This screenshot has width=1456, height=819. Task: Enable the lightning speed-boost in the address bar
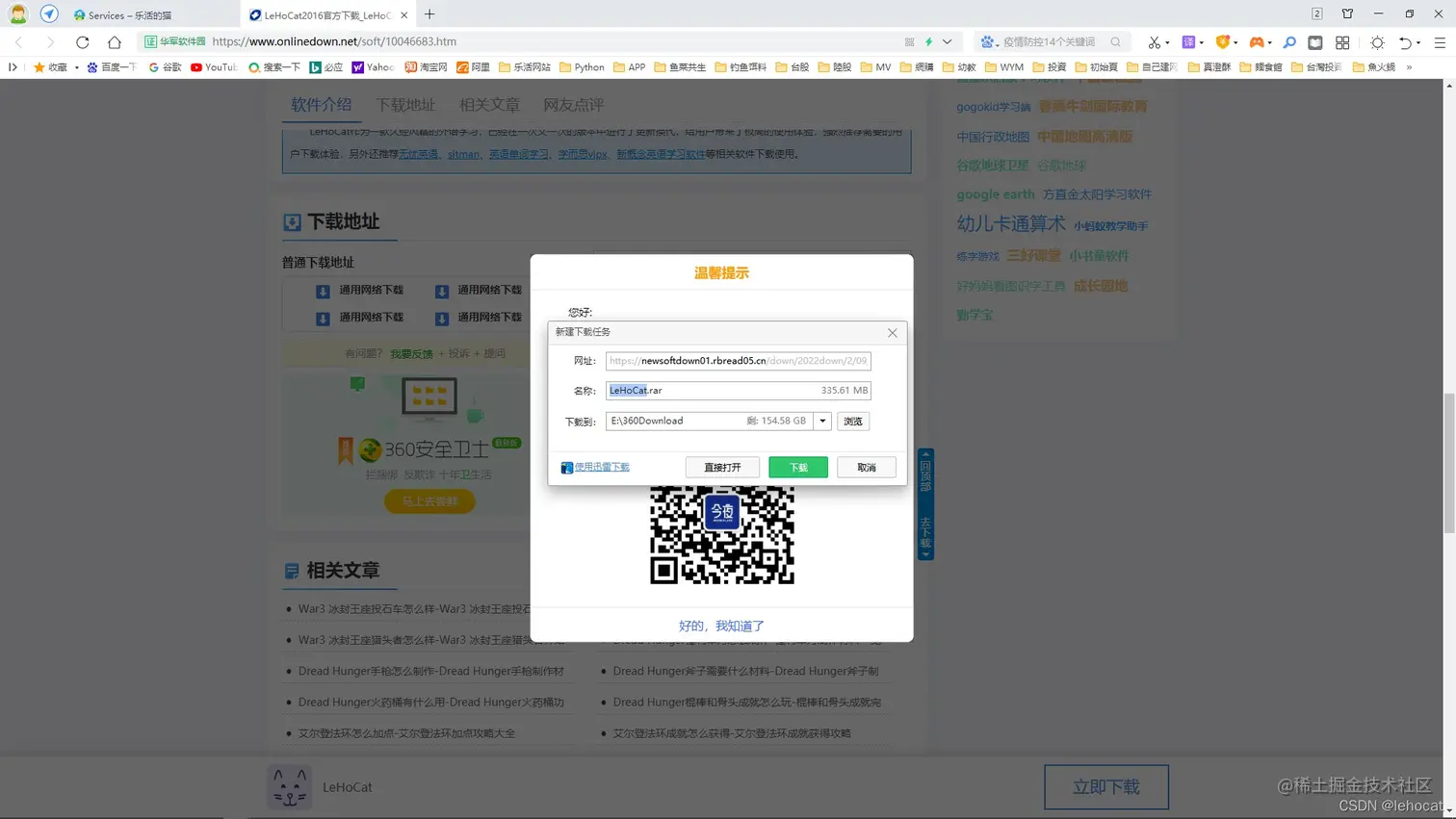(929, 42)
